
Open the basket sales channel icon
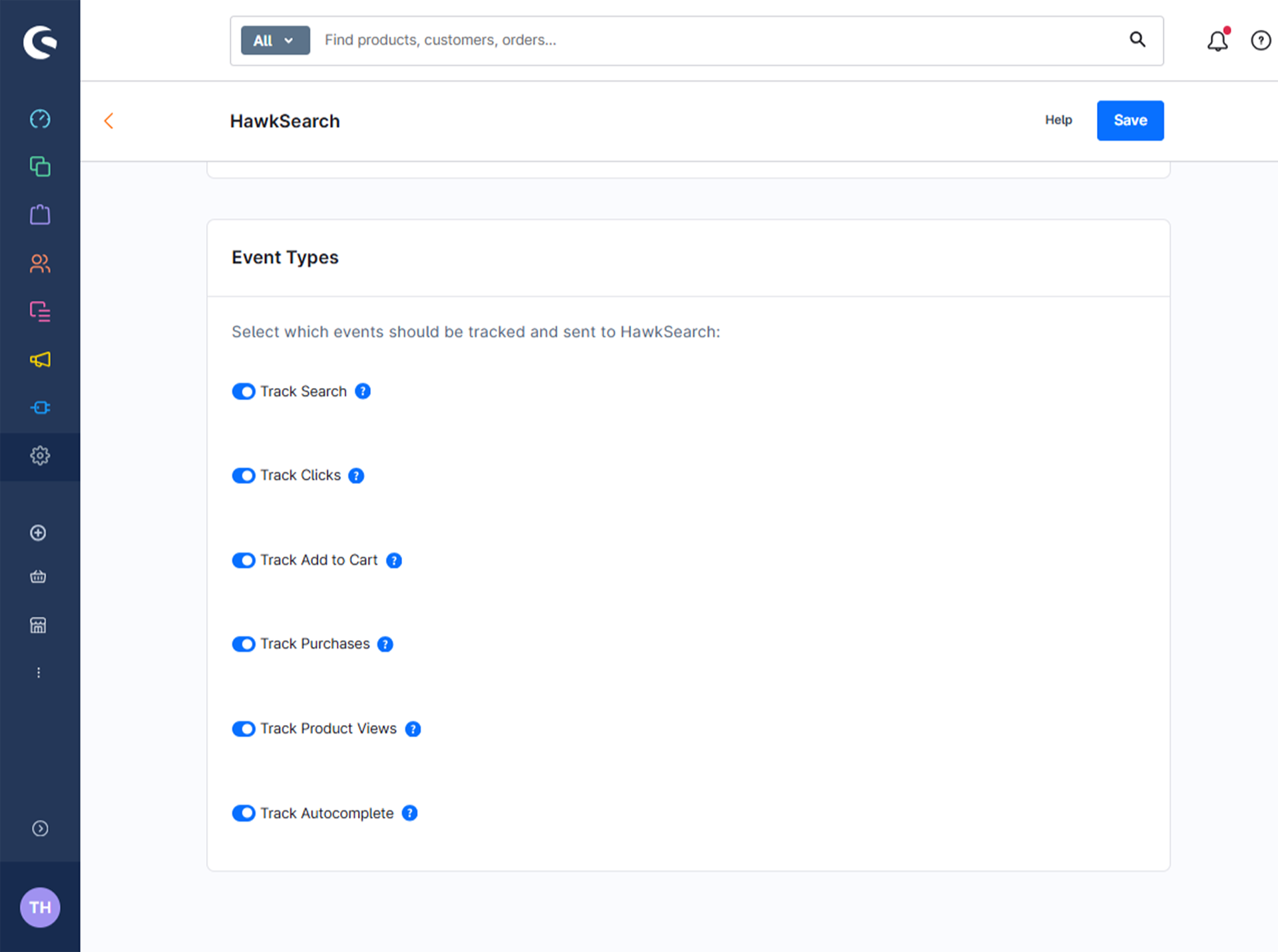(38, 577)
